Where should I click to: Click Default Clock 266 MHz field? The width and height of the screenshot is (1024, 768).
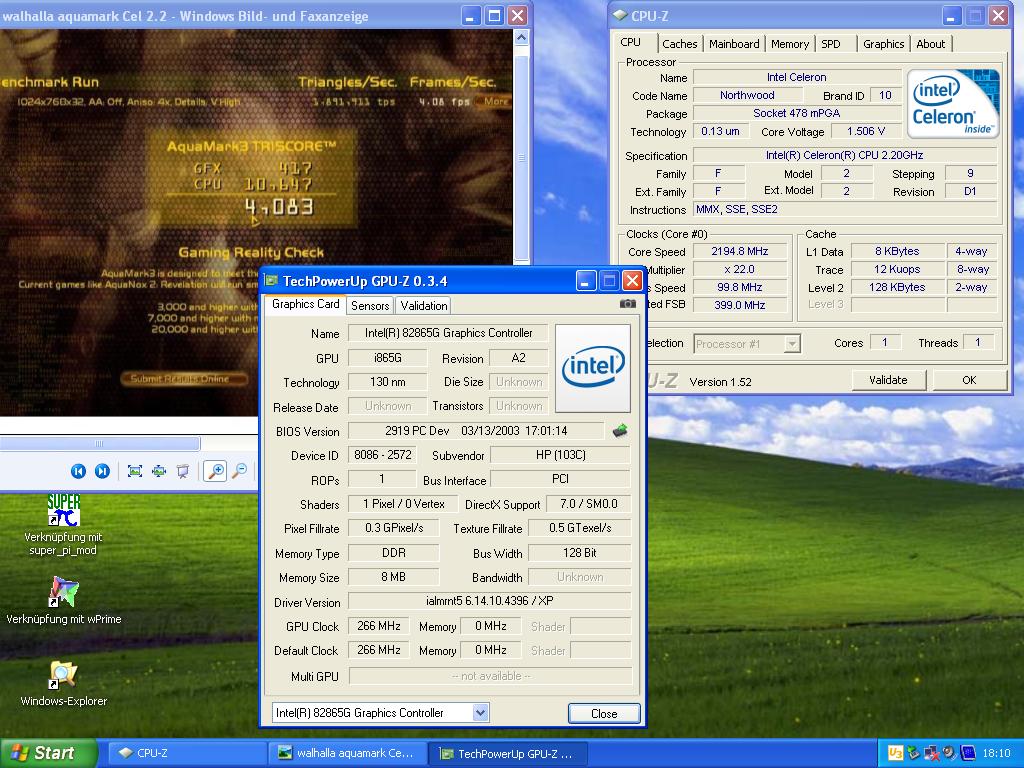379,650
